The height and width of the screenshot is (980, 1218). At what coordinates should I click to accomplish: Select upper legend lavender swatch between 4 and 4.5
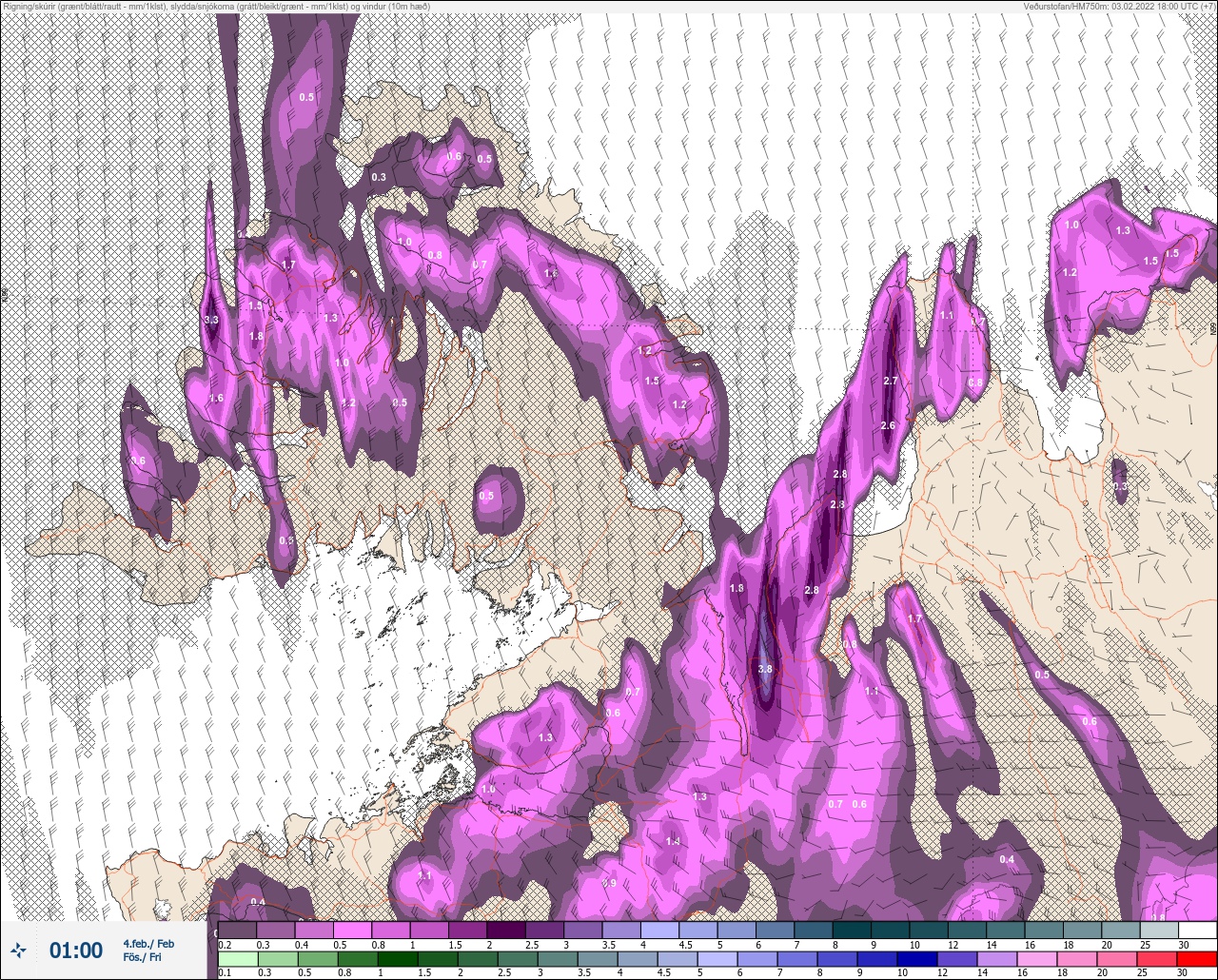click(x=660, y=930)
